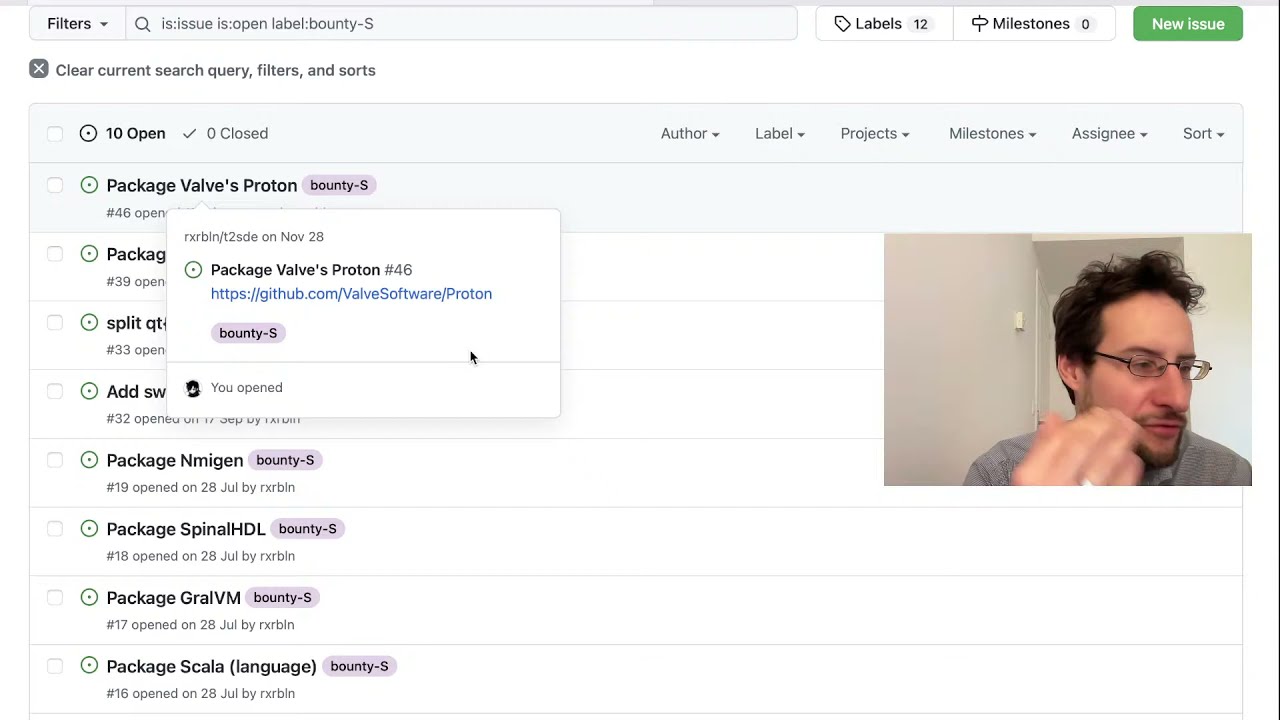Check the select all issues checkbox
The width and height of the screenshot is (1280, 720).
tap(55, 134)
